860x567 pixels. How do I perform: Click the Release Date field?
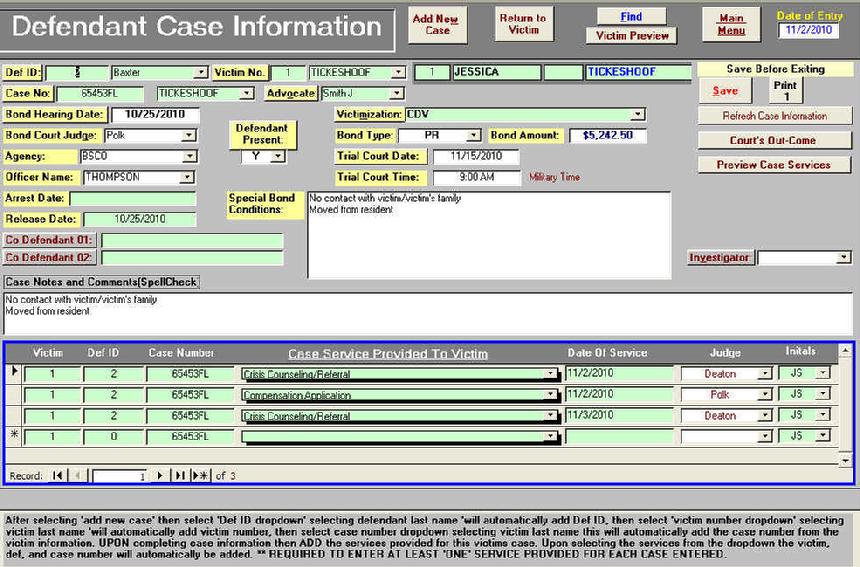point(139,219)
